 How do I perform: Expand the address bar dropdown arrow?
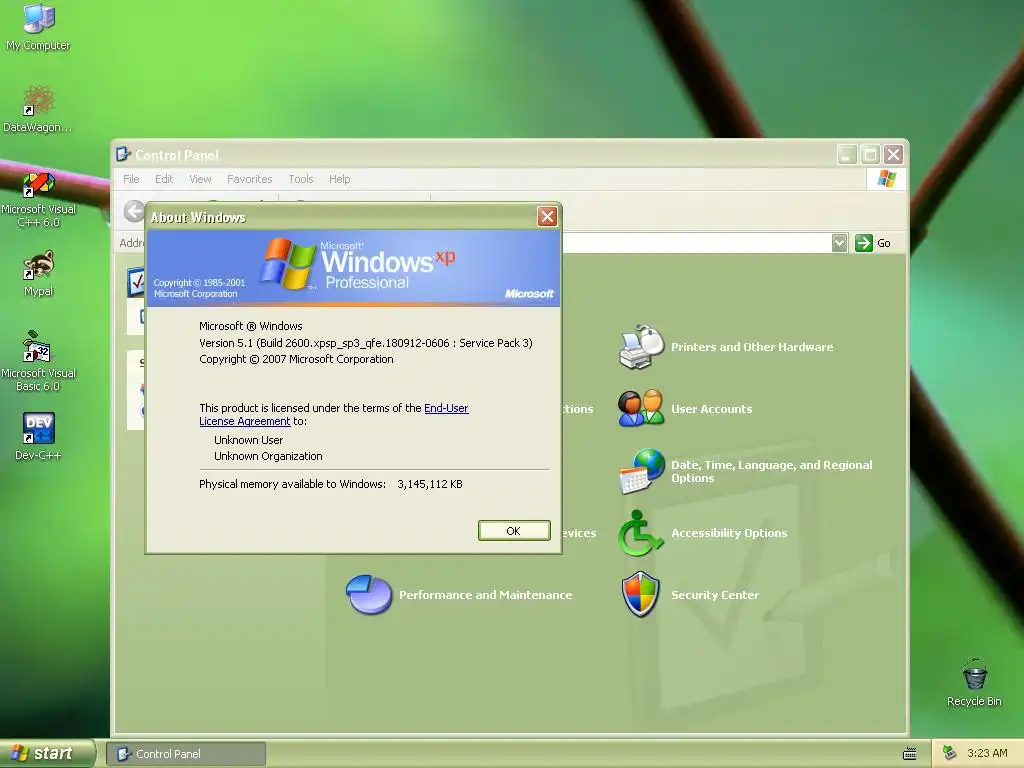pos(840,243)
